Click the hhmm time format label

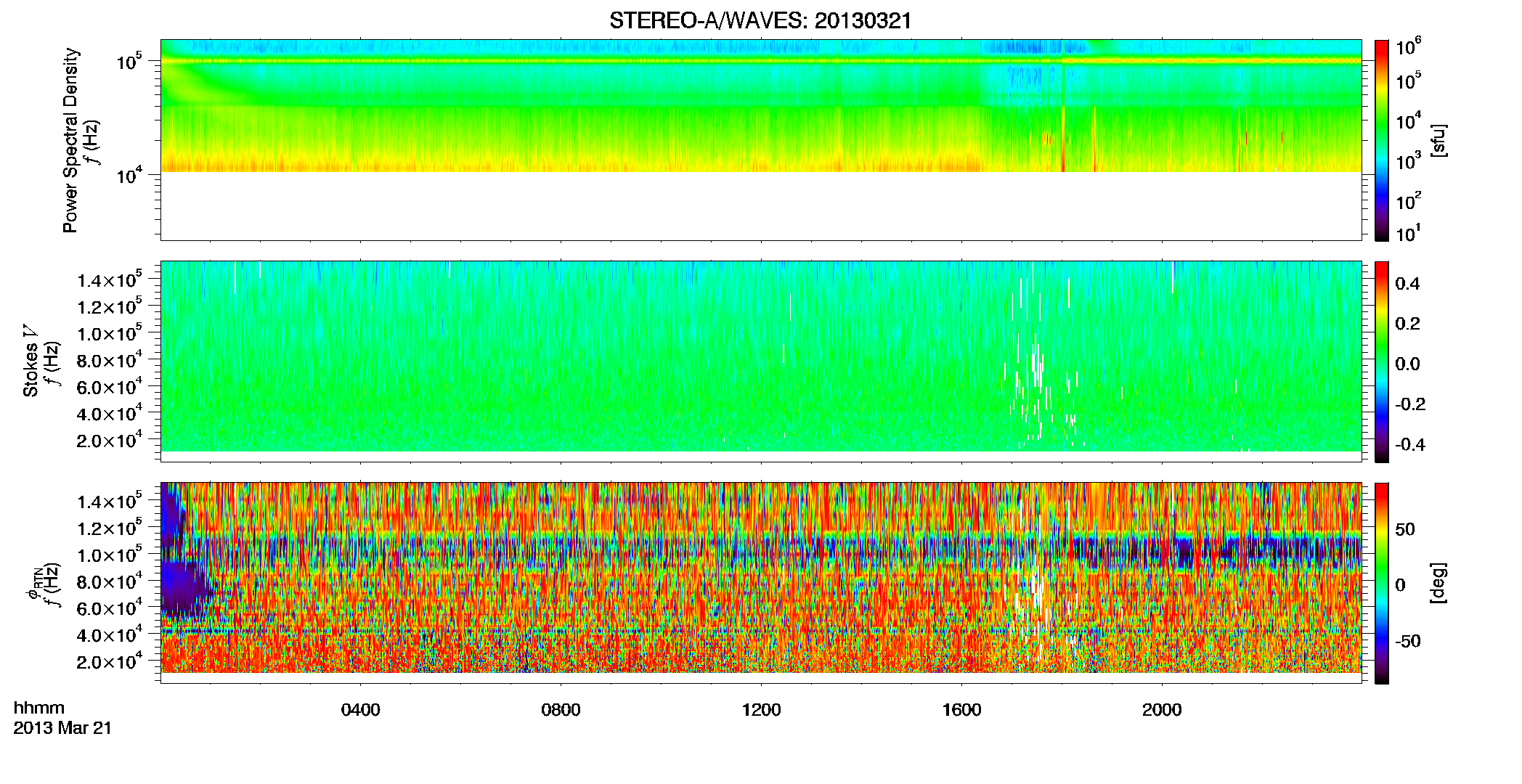(39, 709)
